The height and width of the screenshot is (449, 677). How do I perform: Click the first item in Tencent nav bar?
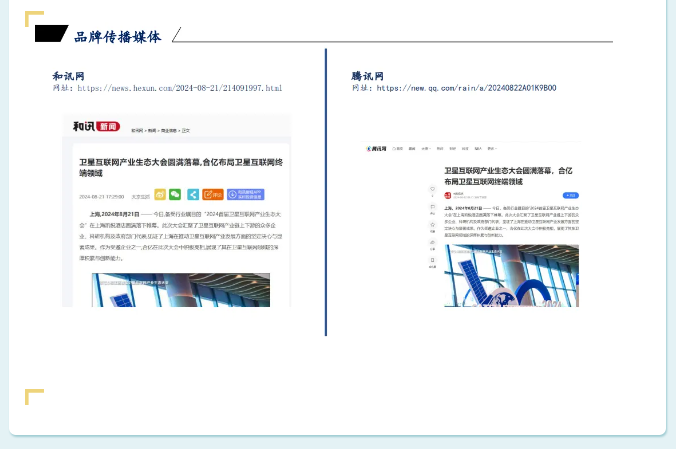[x=397, y=149]
